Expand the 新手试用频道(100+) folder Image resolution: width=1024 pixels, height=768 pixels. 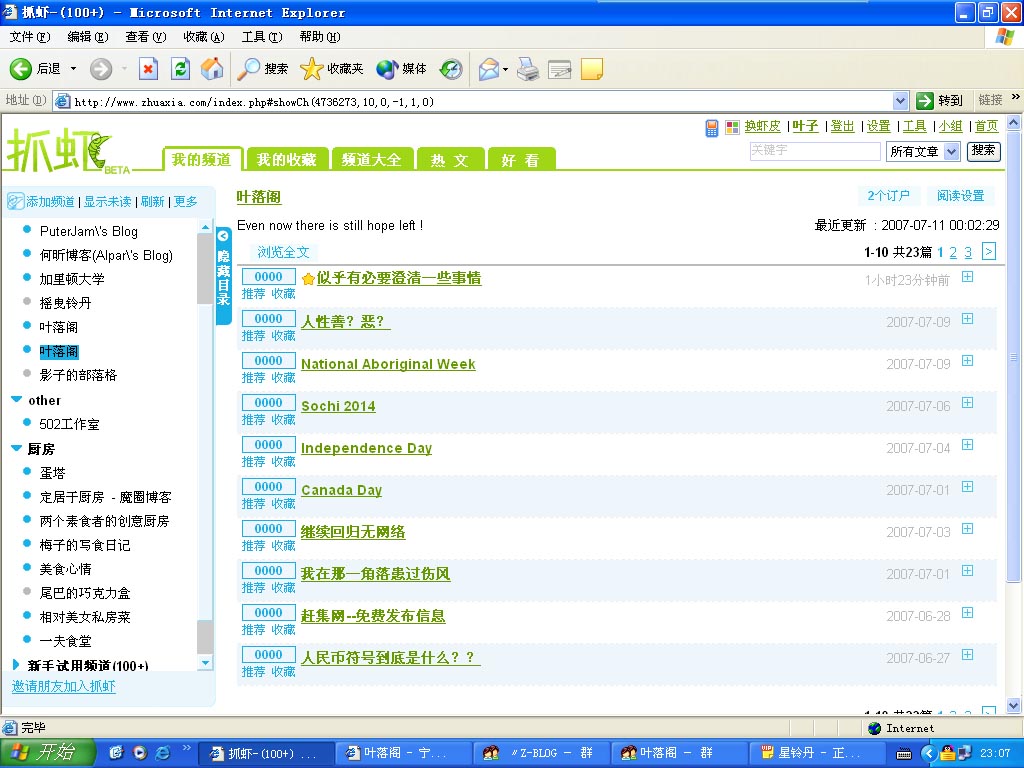click(16, 665)
